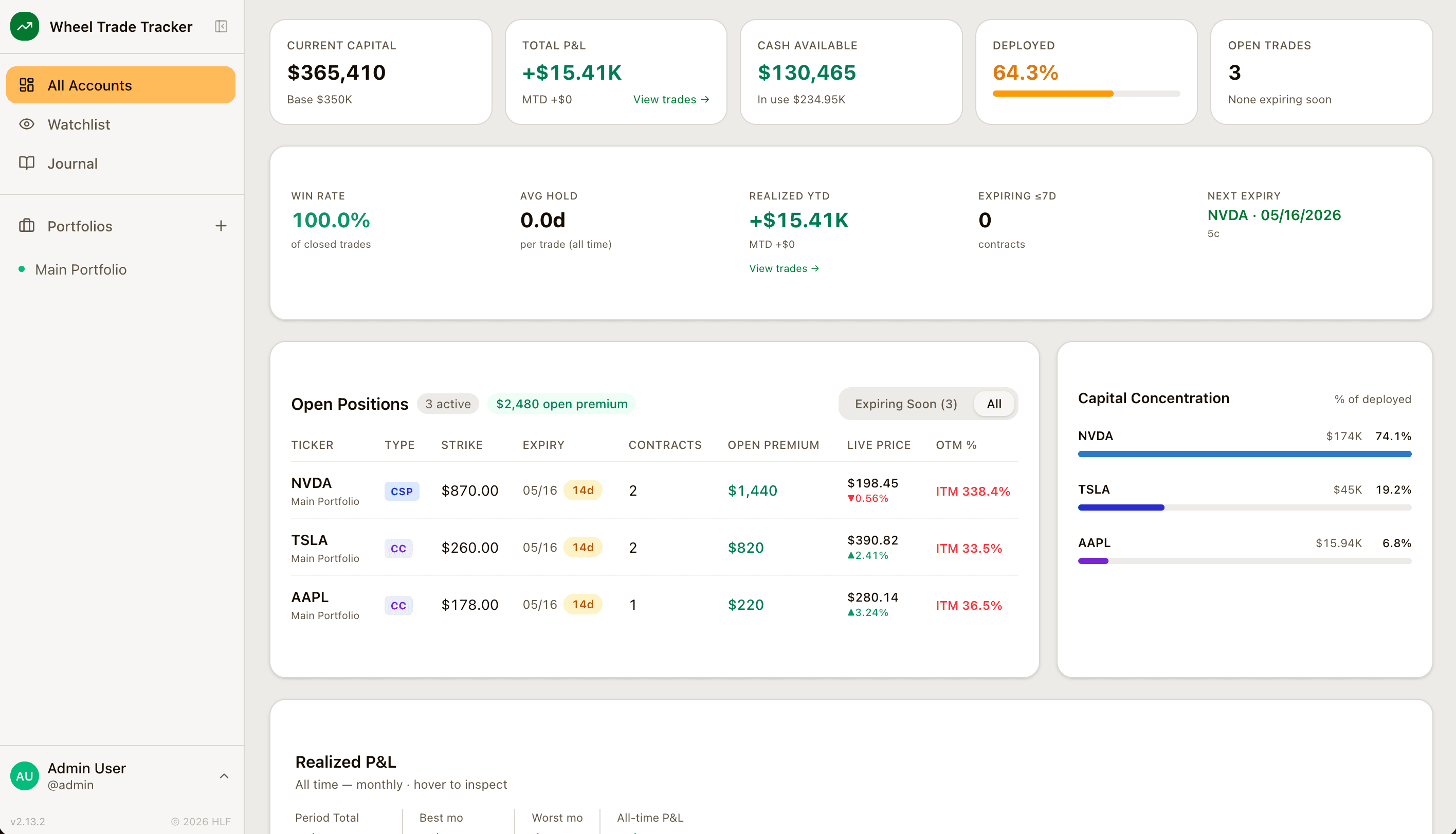Viewport: 1456px width, 834px height.
Task: Click the OPEN PREMIUM column header
Action: pyautogui.click(x=773, y=445)
